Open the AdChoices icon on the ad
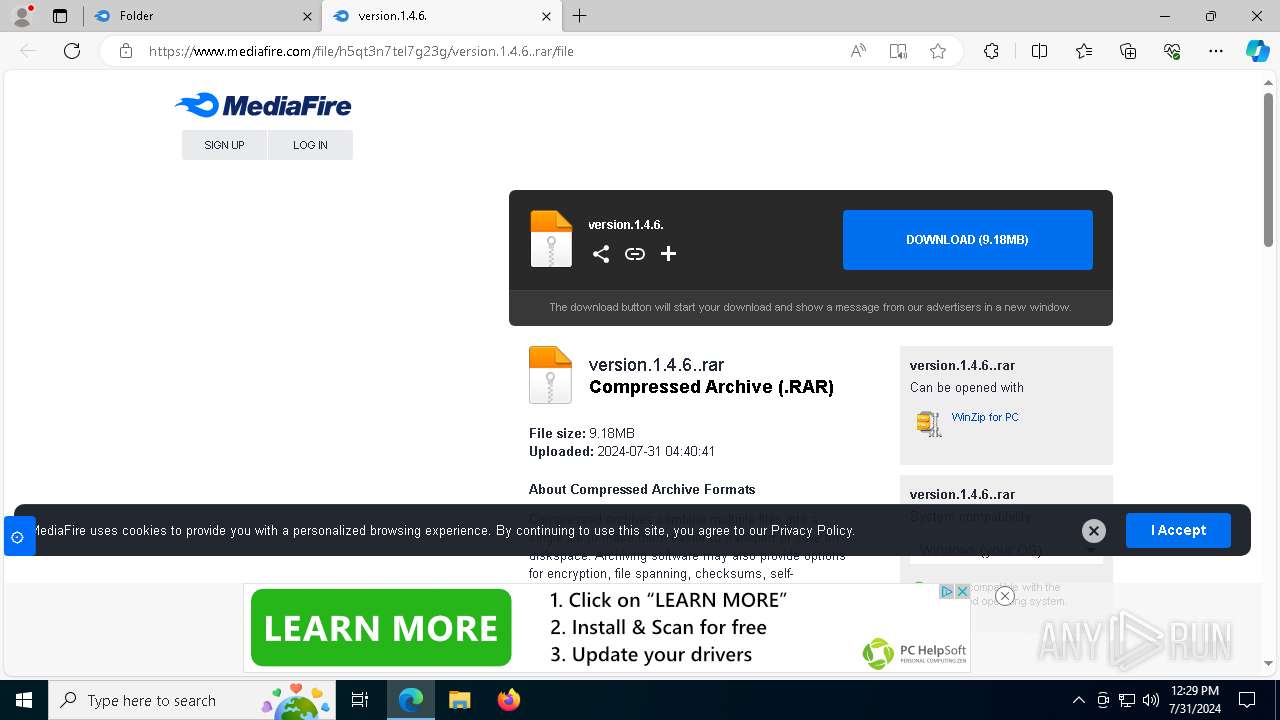This screenshot has width=1280, height=720. (946, 592)
